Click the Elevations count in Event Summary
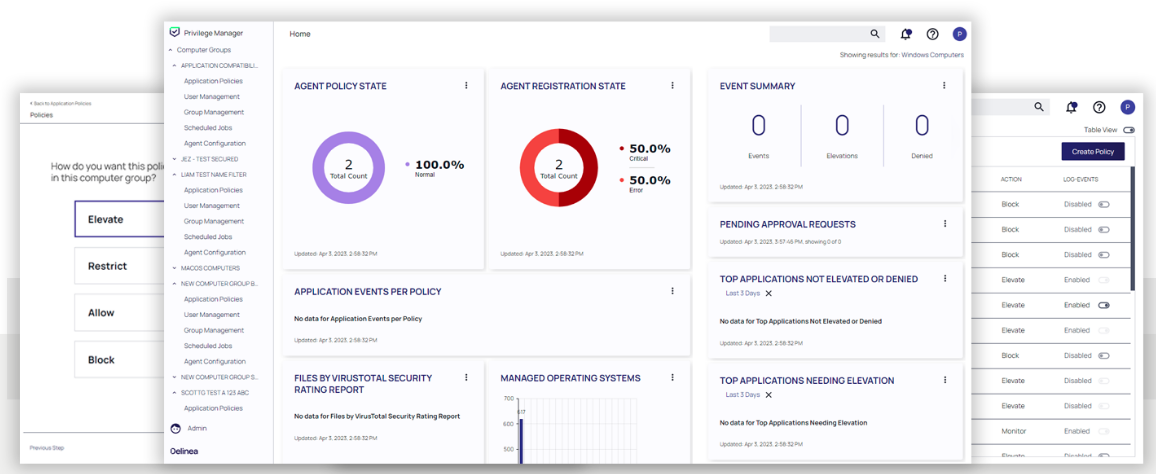 842,126
